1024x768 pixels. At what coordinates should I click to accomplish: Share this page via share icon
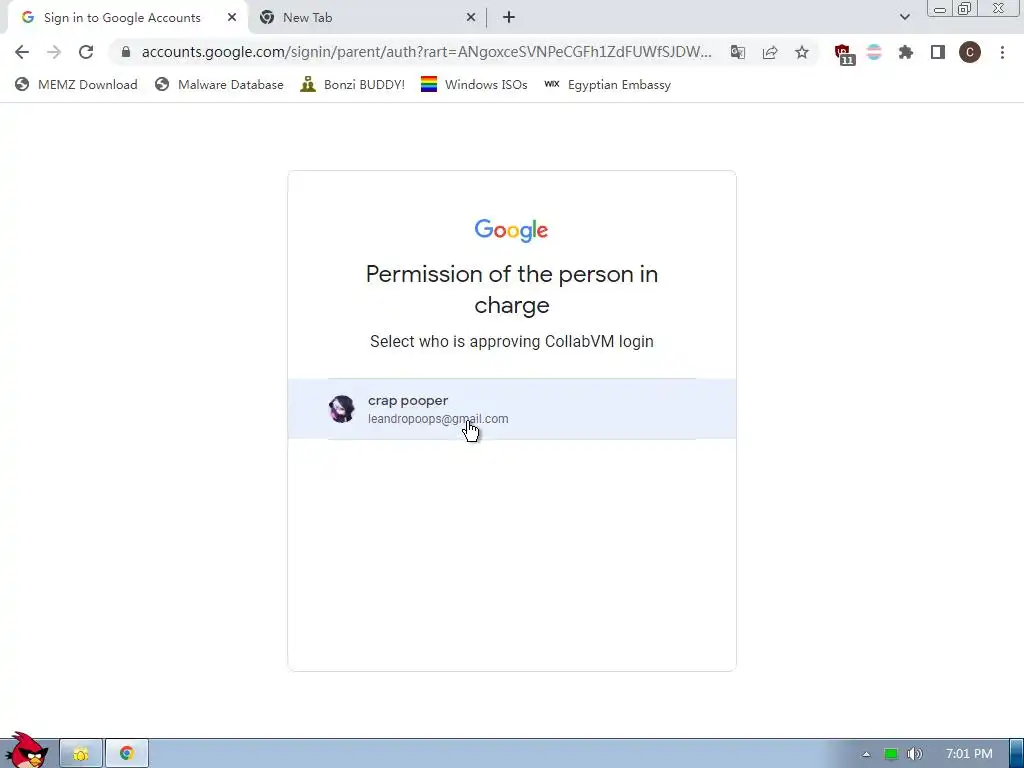click(770, 52)
